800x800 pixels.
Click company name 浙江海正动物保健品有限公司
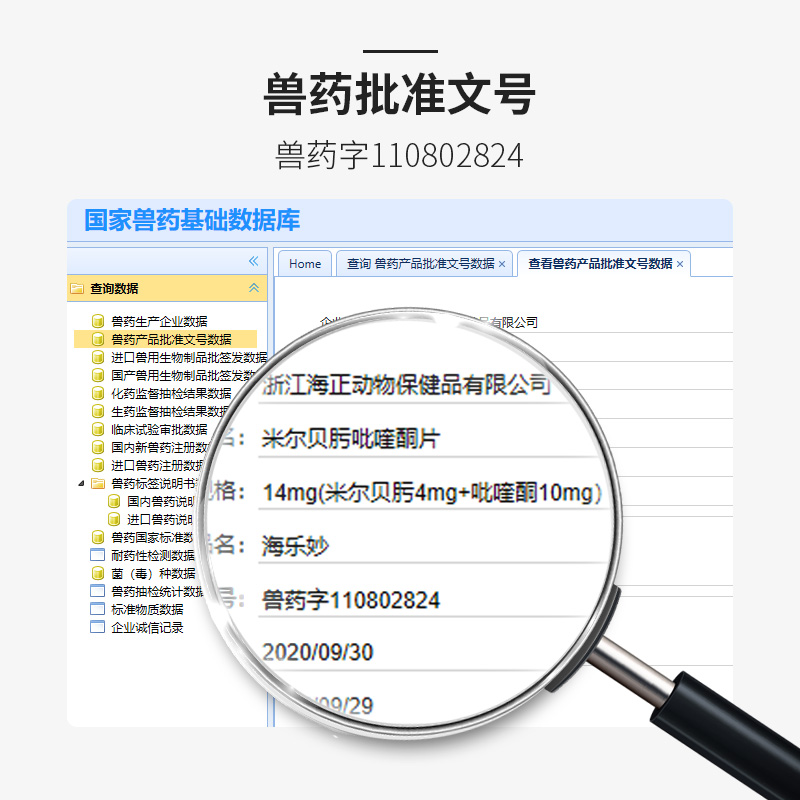407,385
